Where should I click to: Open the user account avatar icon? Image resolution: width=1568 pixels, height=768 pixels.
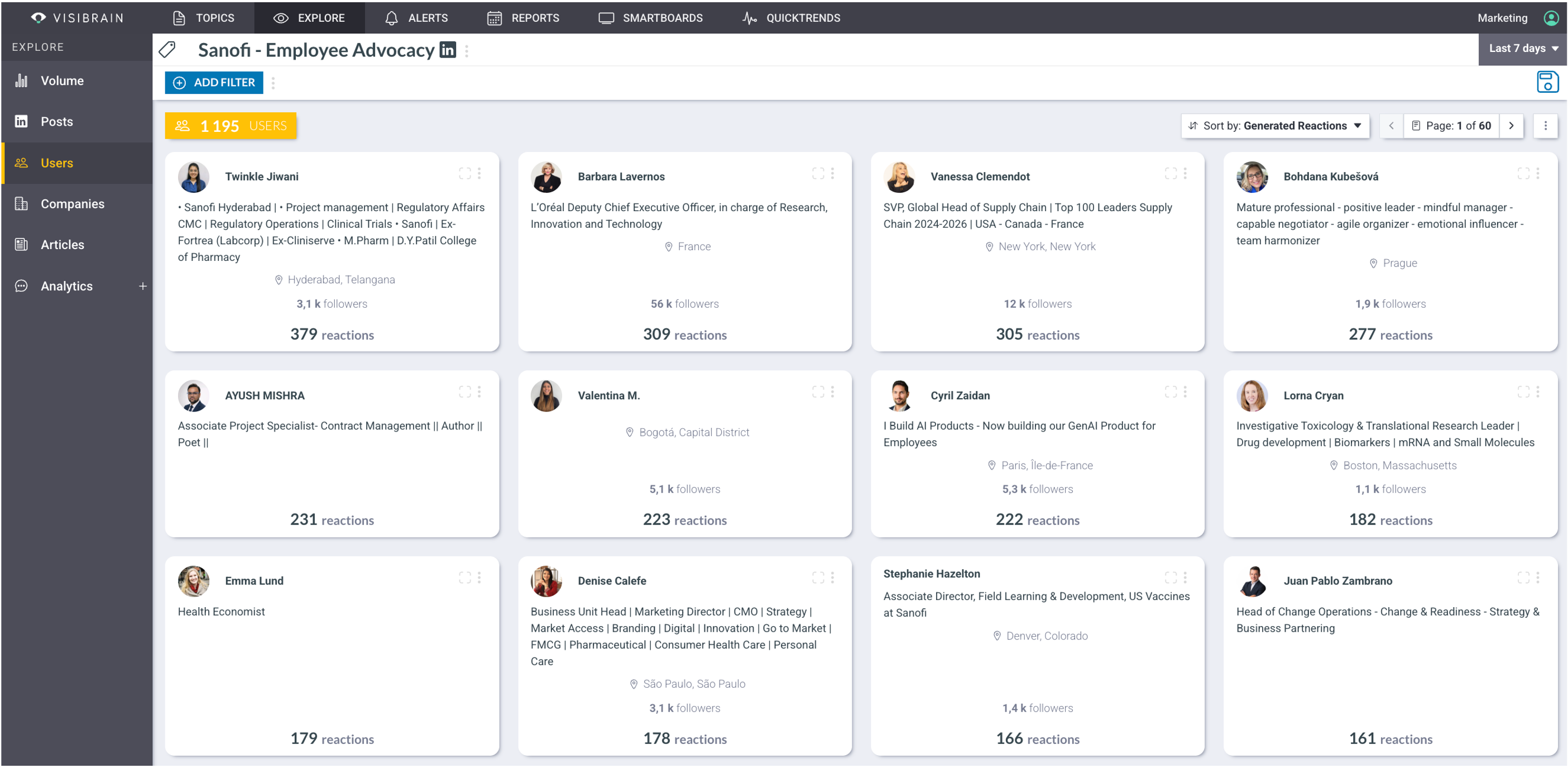[x=1552, y=18]
